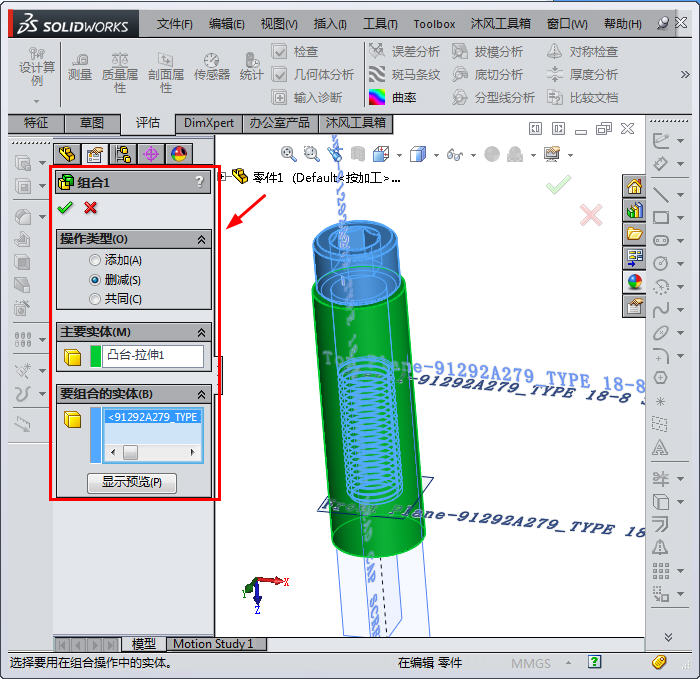Open Appearances color ball in task pane
Viewport: 700px width, 679px height.
coord(634,282)
